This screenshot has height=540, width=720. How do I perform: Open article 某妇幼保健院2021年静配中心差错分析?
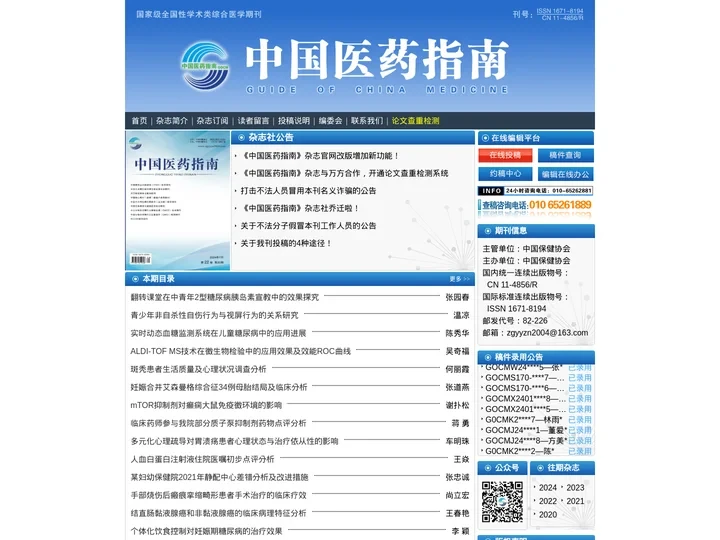[219, 477]
